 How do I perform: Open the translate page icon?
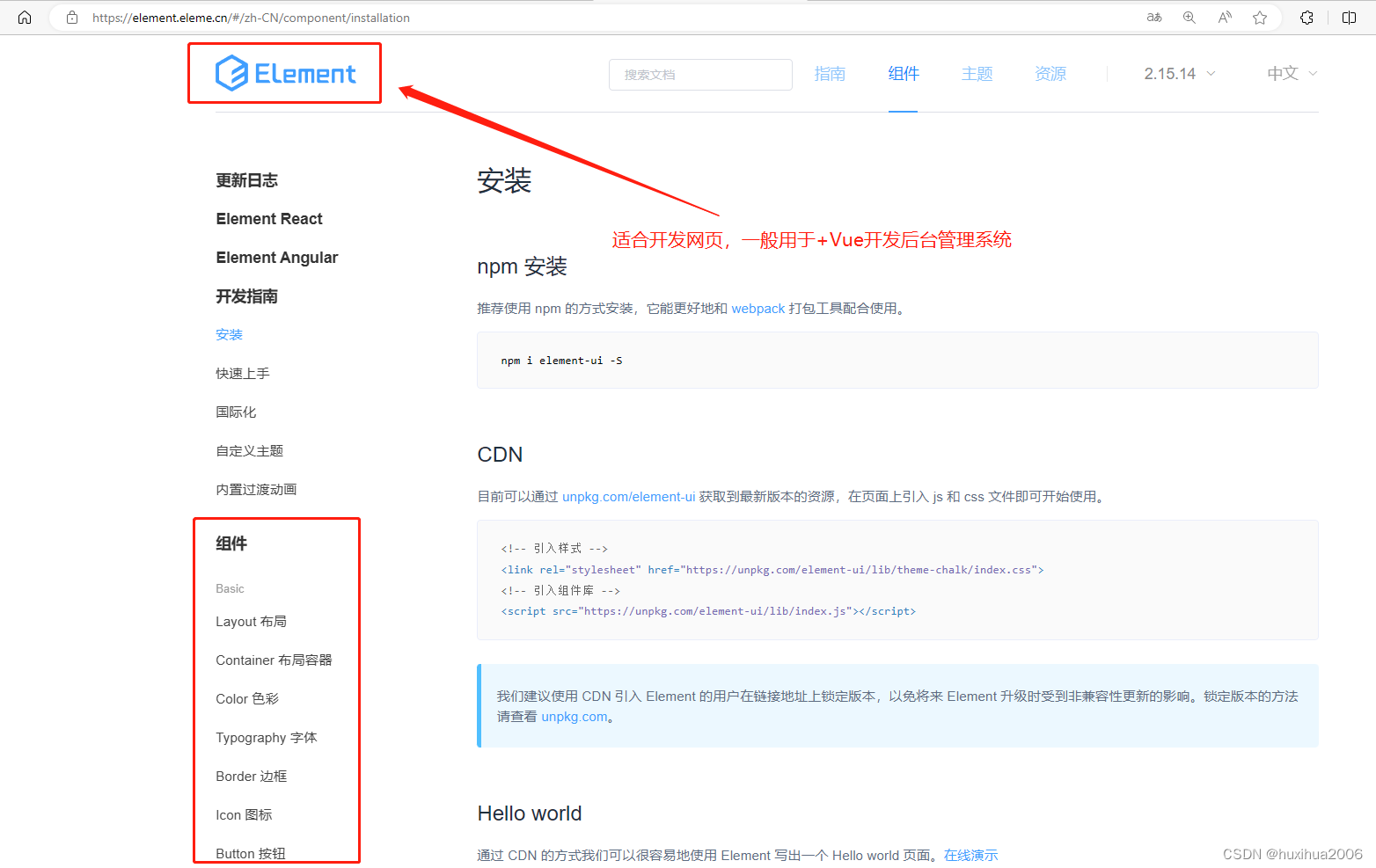tap(1154, 18)
